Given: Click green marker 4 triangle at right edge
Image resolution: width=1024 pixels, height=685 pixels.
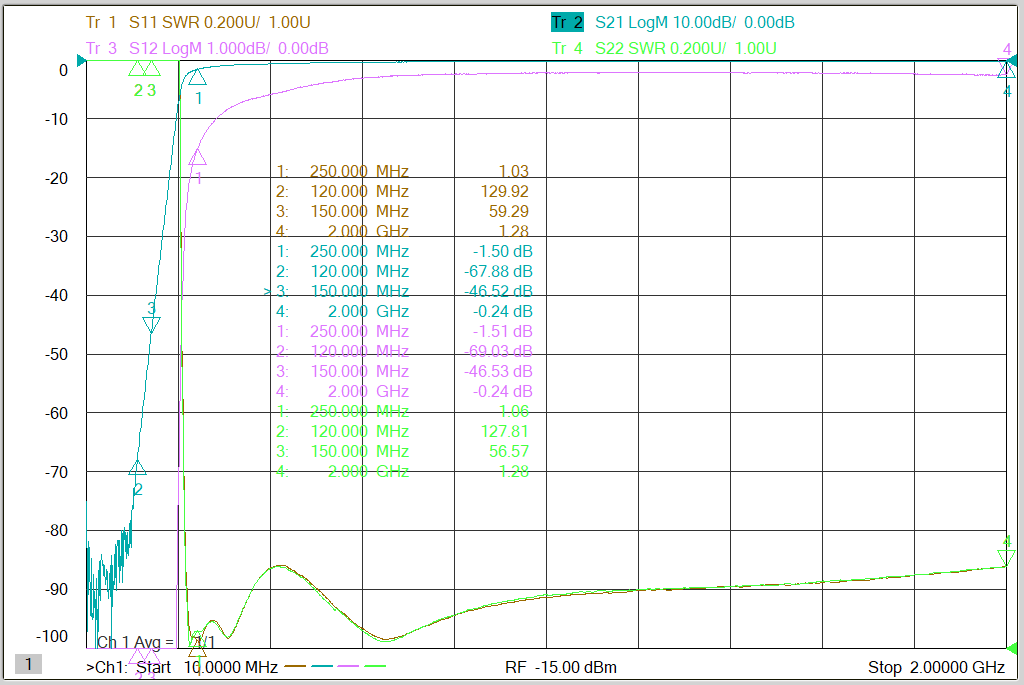Looking at the screenshot, I should tap(1006, 557).
